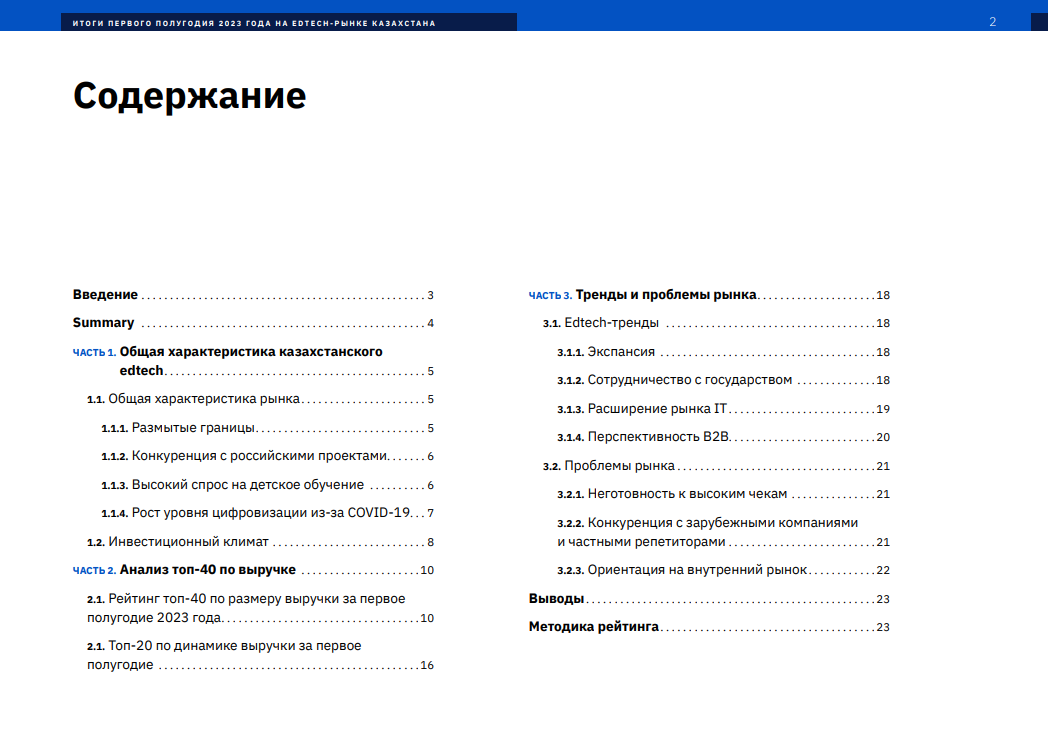The width and height of the screenshot is (1048, 738).
Task: Go to «Инвестиционный климат» entry
Action: [261, 541]
